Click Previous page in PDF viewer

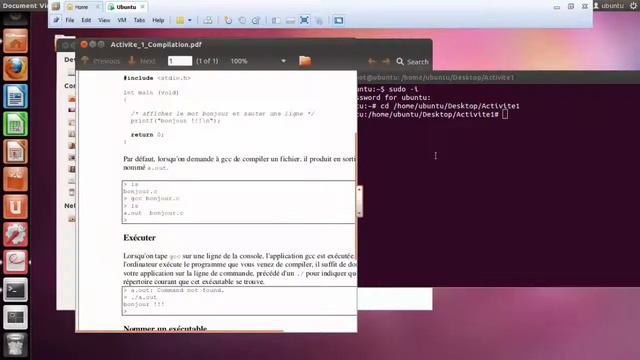point(101,61)
